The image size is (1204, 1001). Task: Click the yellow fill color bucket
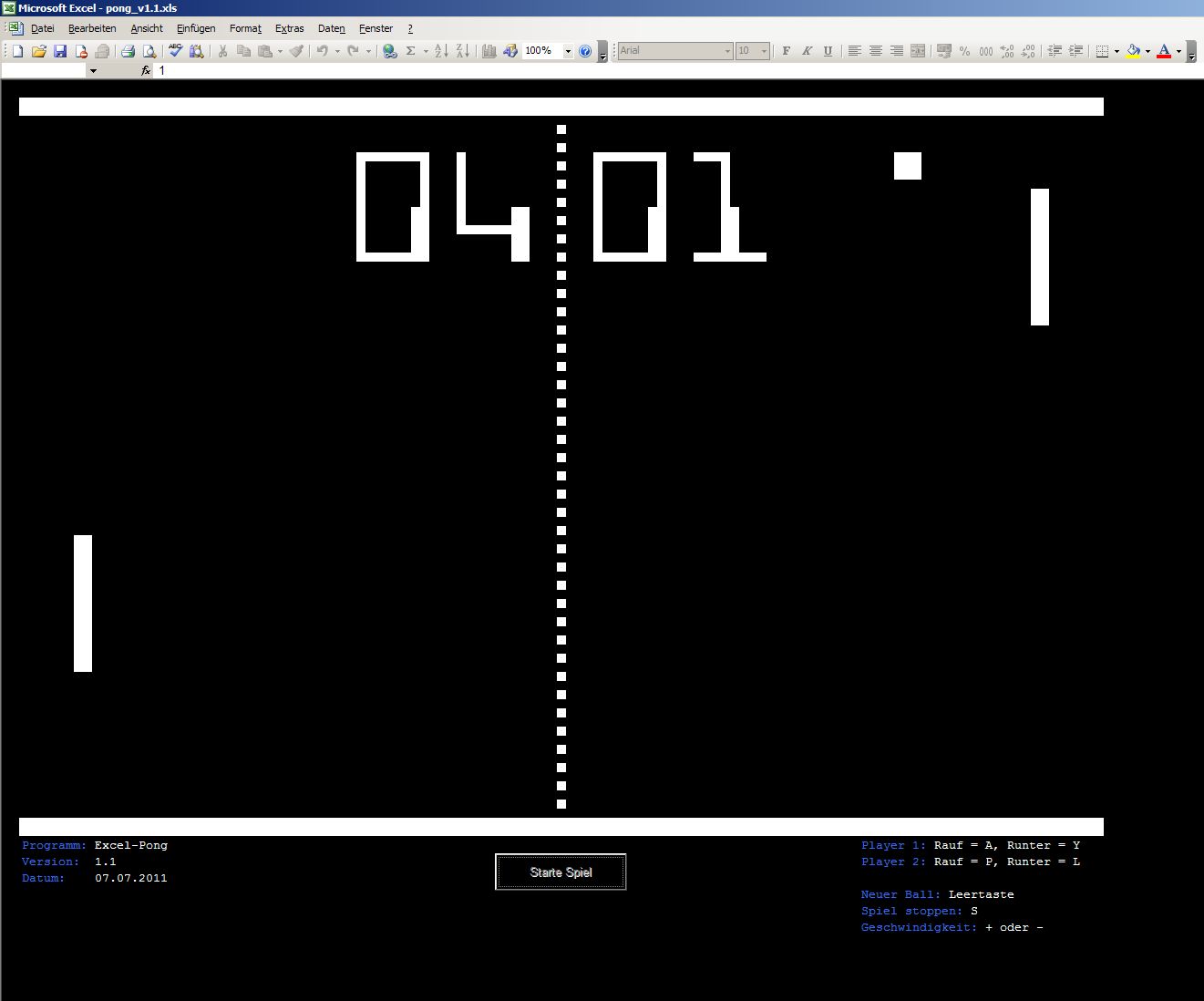[1133, 51]
